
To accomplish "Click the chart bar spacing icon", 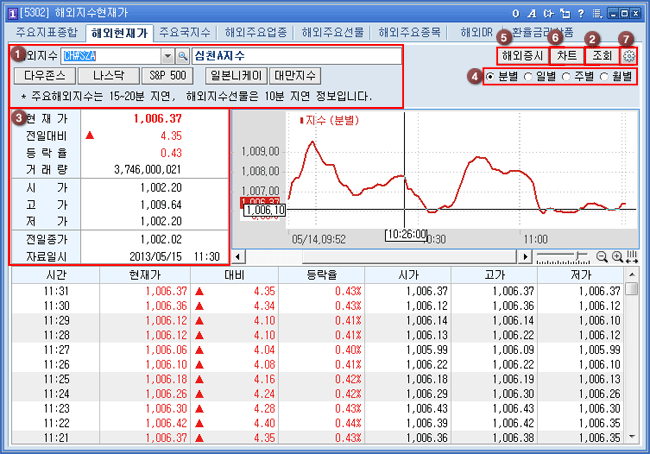I will coord(632,257).
